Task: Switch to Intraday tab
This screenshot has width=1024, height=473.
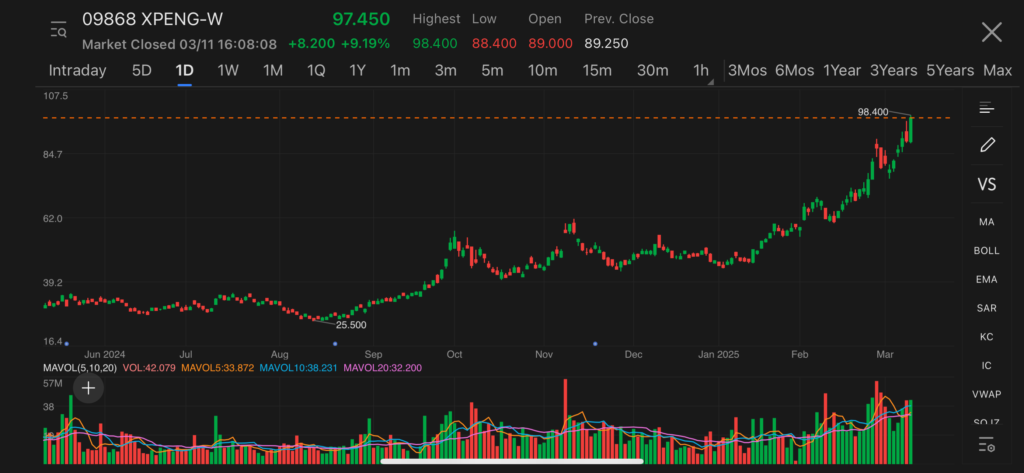Action: 77,71
